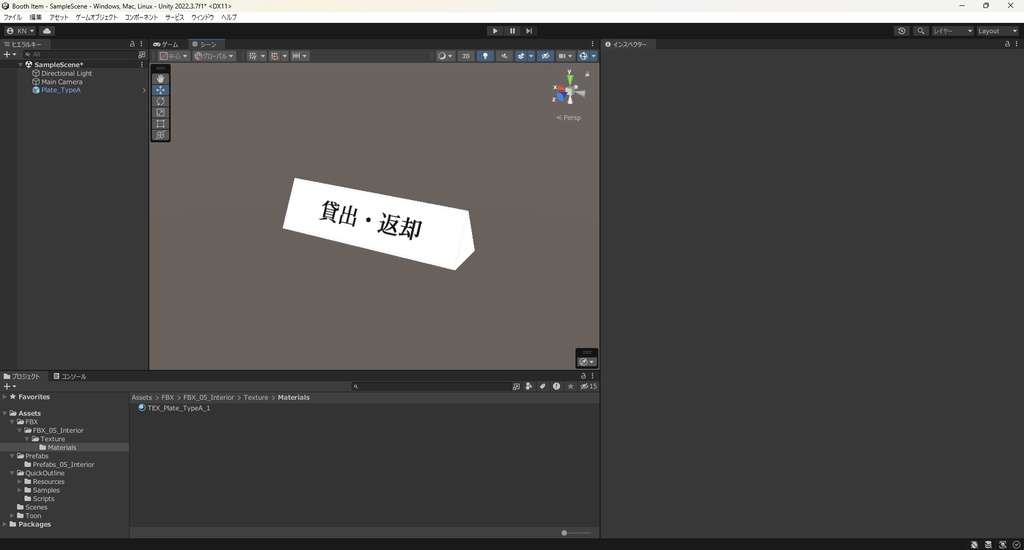
Task: Adjust the Project icon size slider
Action: (x=576, y=533)
